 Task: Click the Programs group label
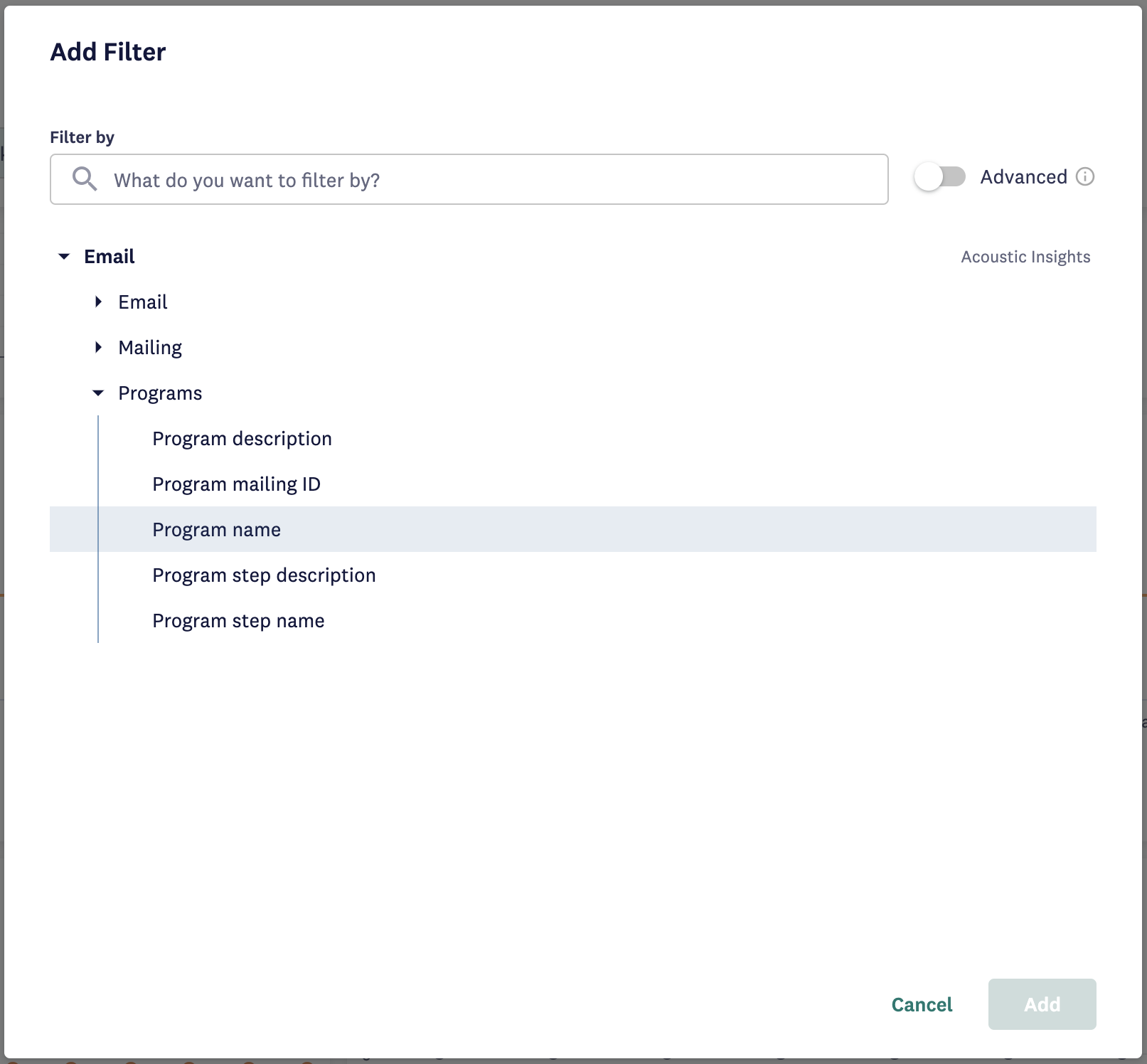click(x=160, y=393)
